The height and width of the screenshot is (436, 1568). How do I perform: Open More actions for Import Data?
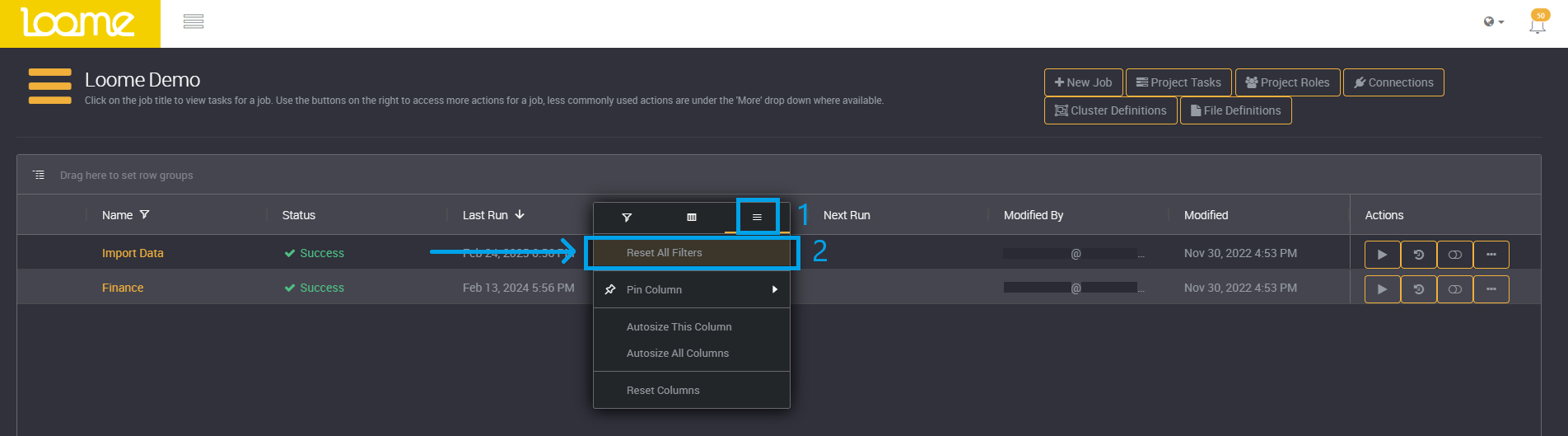(1491, 255)
